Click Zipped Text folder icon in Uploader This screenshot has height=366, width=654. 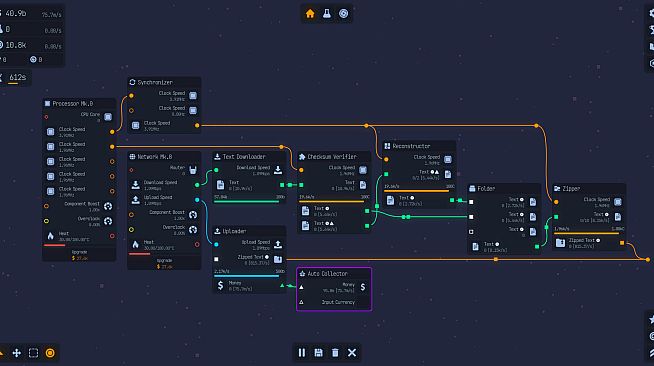point(278,259)
